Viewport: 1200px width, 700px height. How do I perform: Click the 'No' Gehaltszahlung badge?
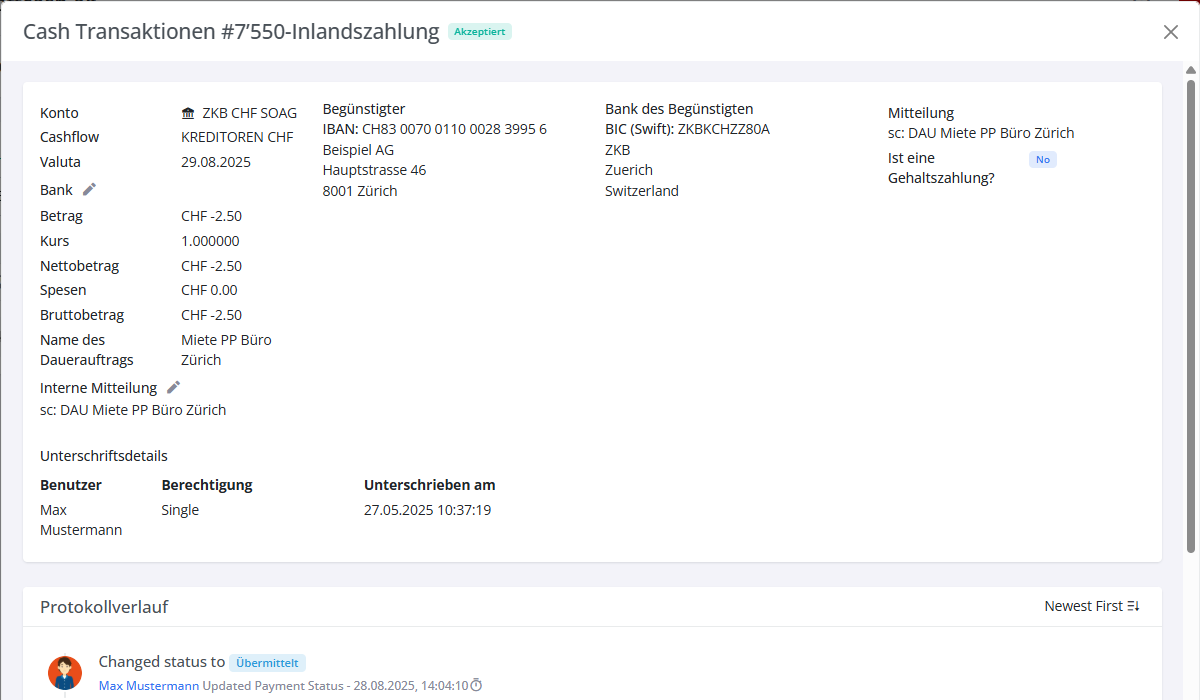point(1042,159)
